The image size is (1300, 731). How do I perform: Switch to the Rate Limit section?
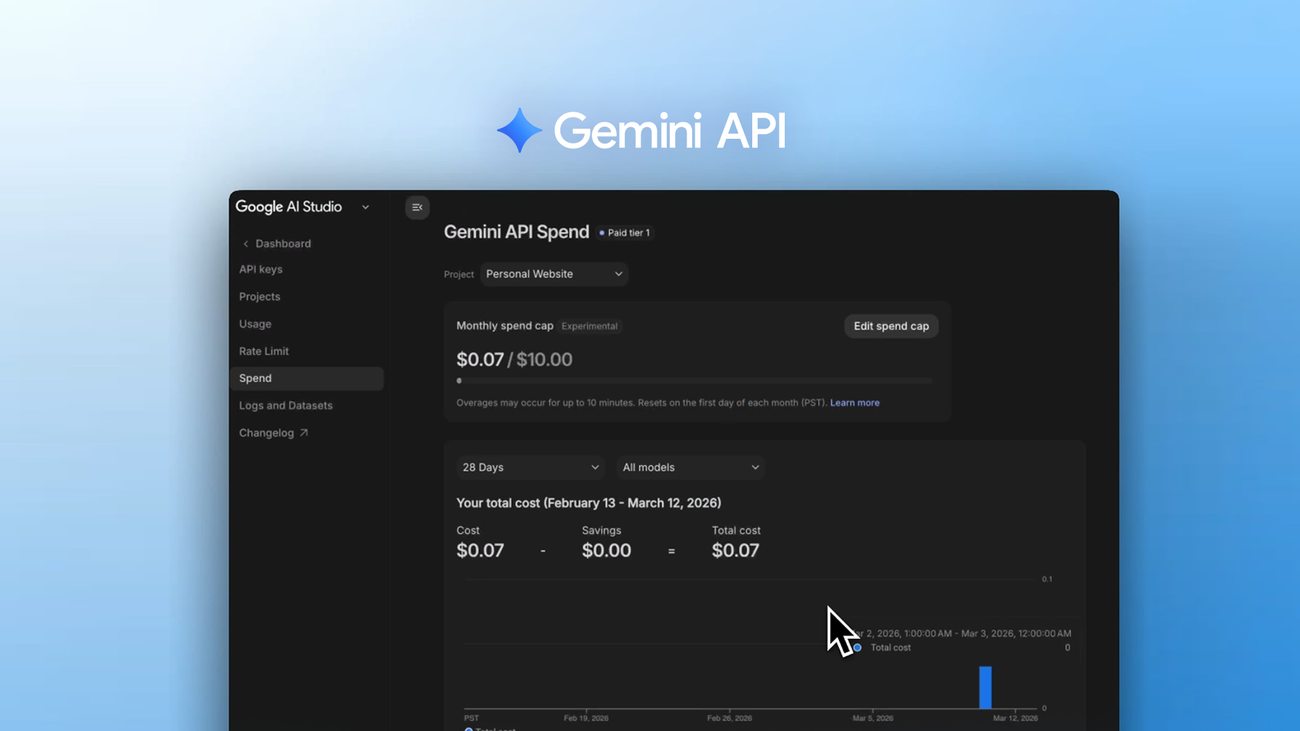(x=263, y=351)
